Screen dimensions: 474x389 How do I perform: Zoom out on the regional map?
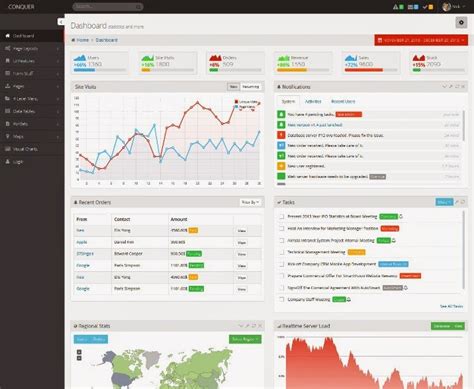79,358
